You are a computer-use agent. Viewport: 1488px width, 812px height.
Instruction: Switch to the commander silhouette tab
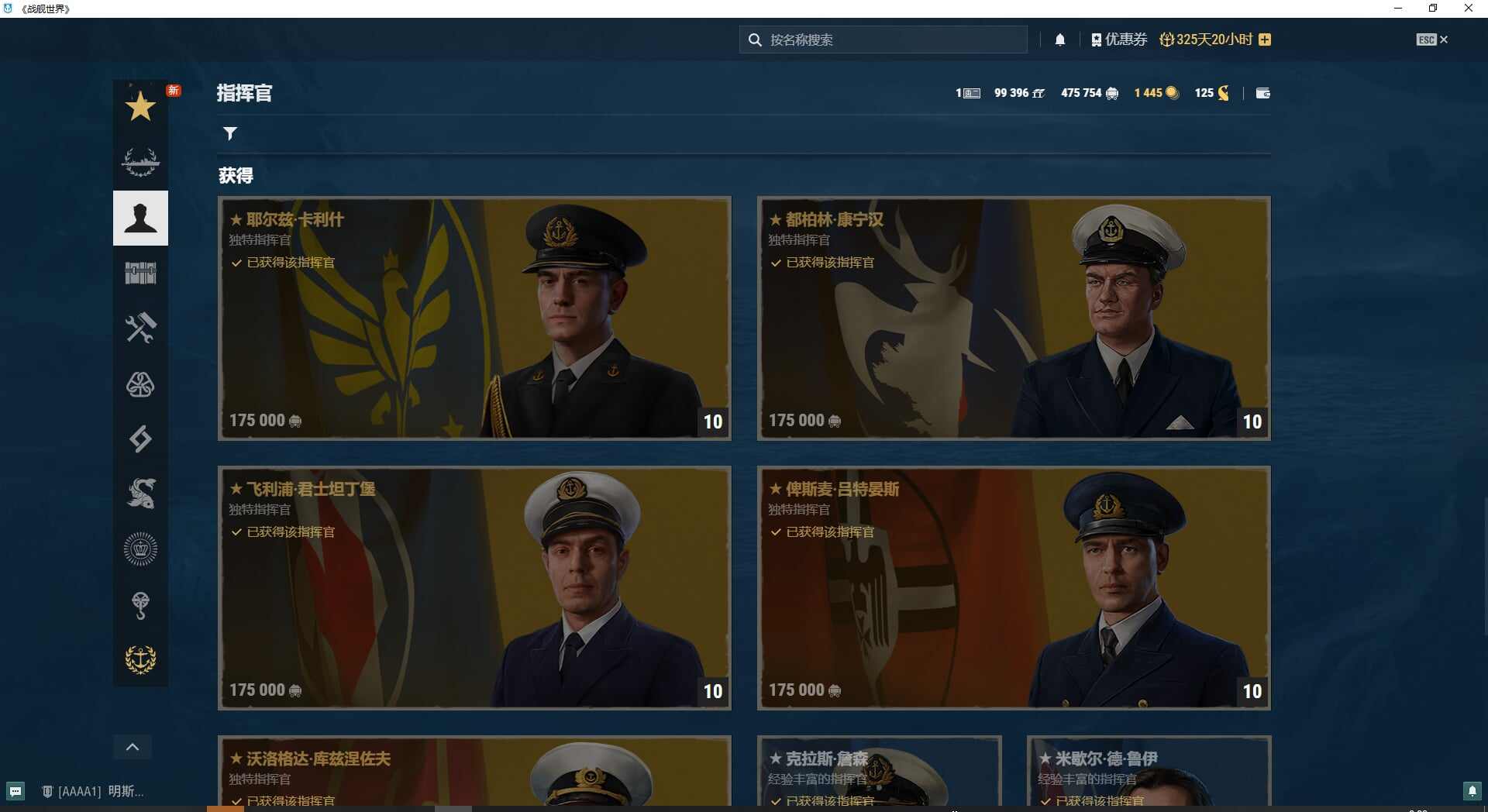tap(140, 218)
